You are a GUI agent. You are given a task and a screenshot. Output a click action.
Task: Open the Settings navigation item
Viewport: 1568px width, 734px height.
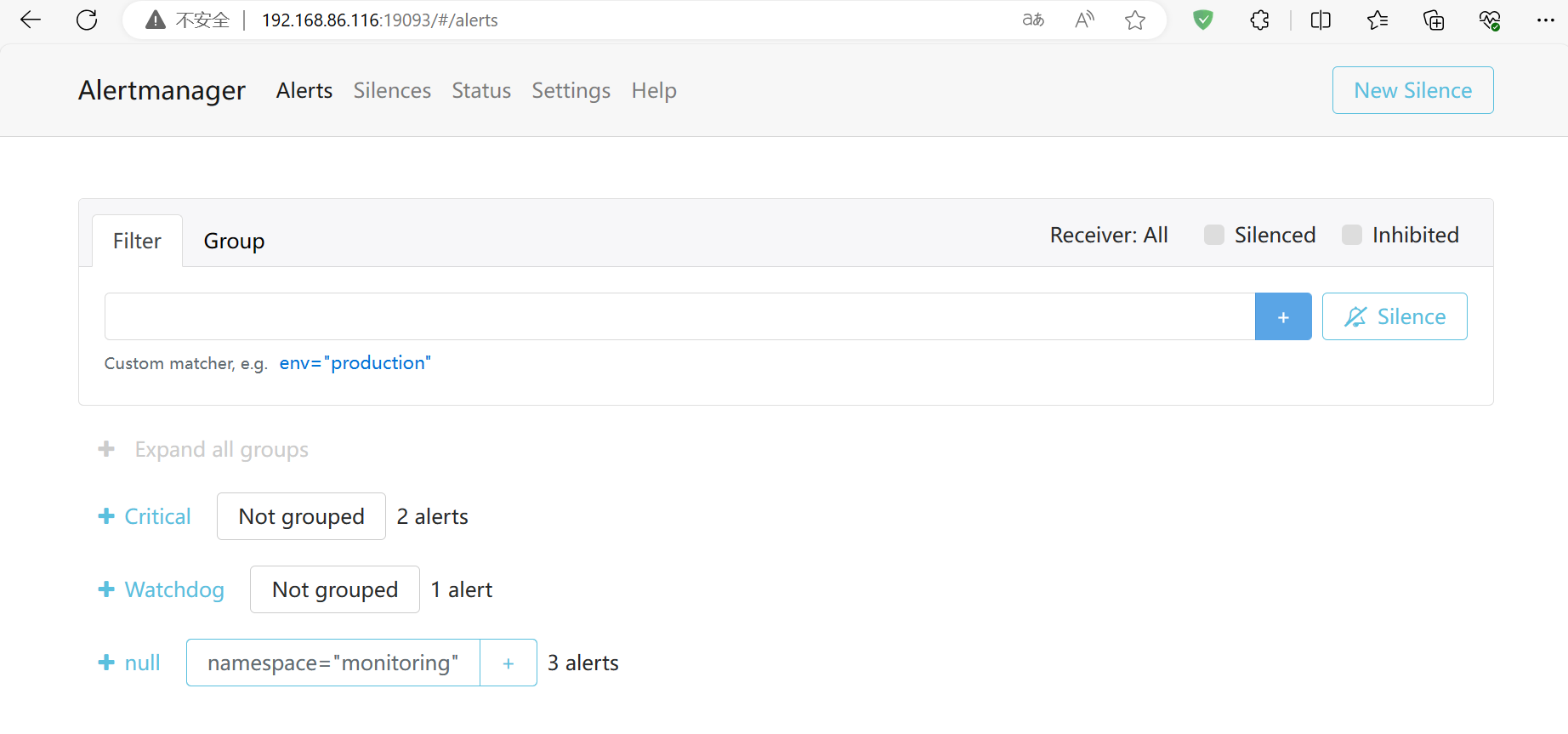click(x=571, y=90)
